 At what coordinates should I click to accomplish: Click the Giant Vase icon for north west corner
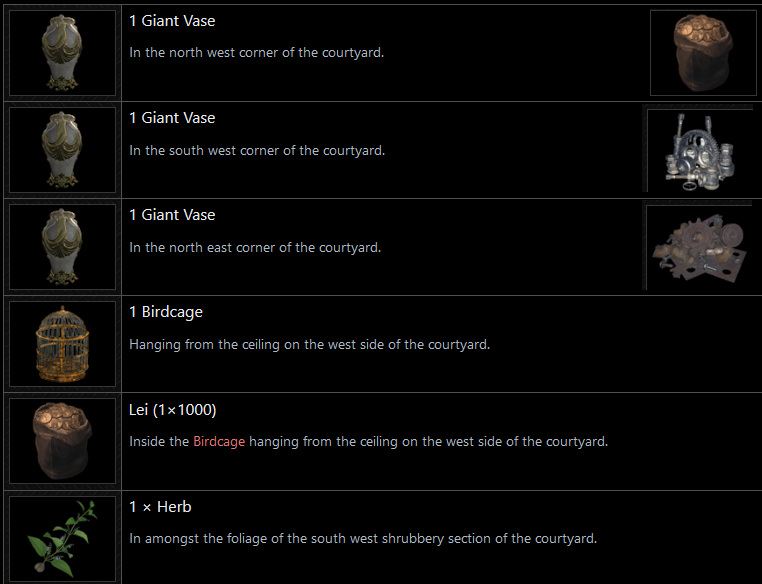point(62,52)
